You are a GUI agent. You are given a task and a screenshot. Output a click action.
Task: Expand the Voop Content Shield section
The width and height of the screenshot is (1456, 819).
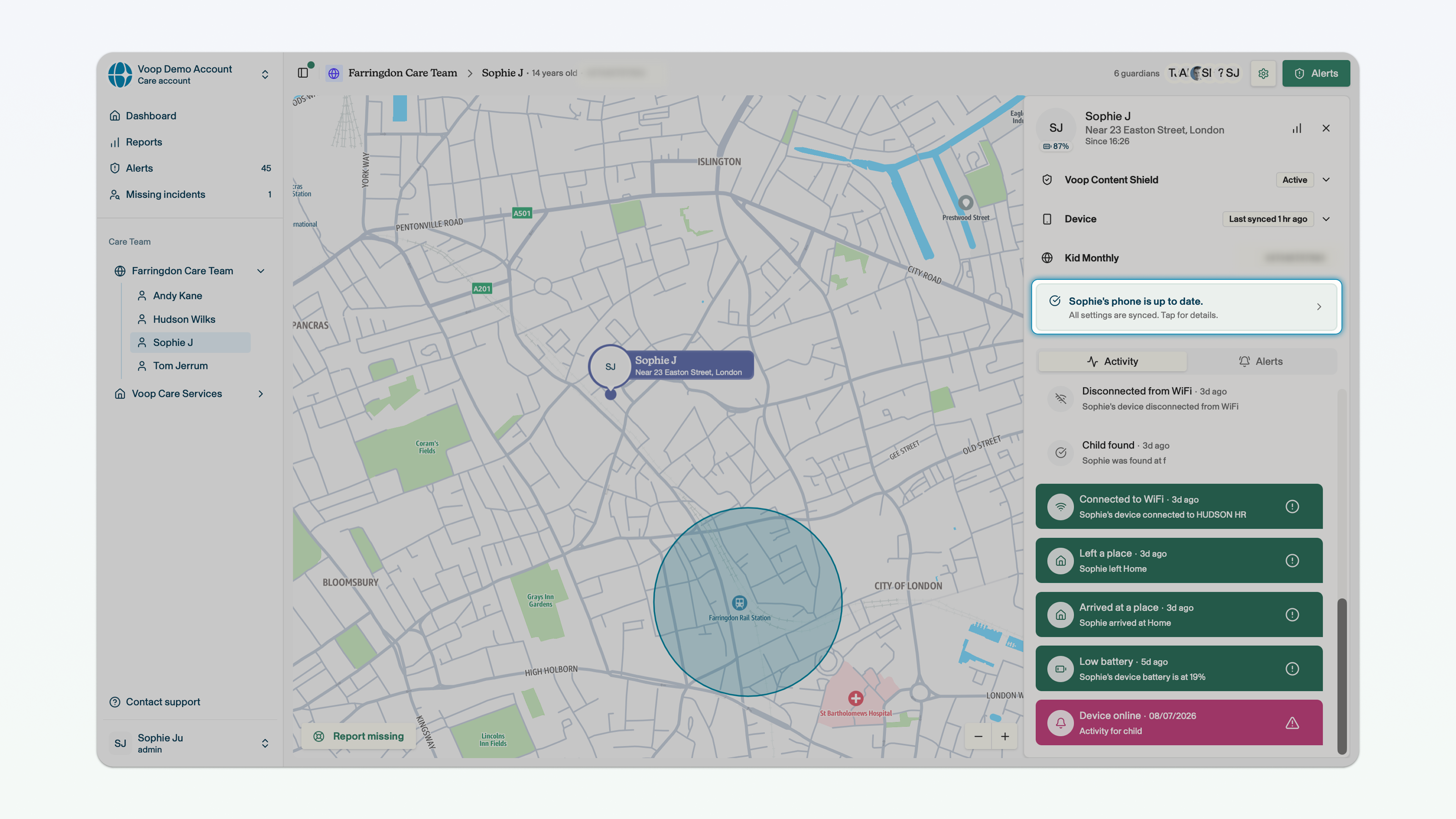(x=1326, y=180)
